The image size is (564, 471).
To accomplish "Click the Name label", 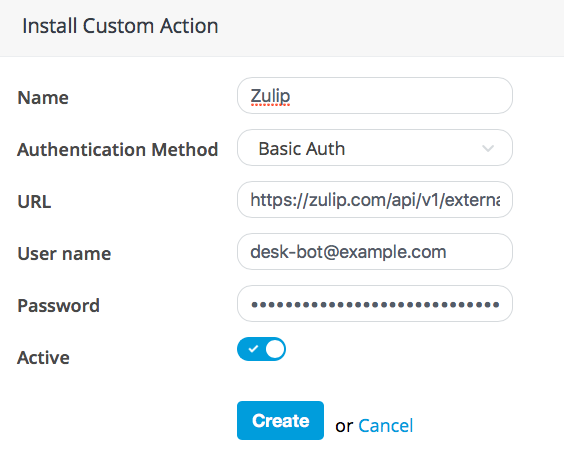I will [43, 98].
